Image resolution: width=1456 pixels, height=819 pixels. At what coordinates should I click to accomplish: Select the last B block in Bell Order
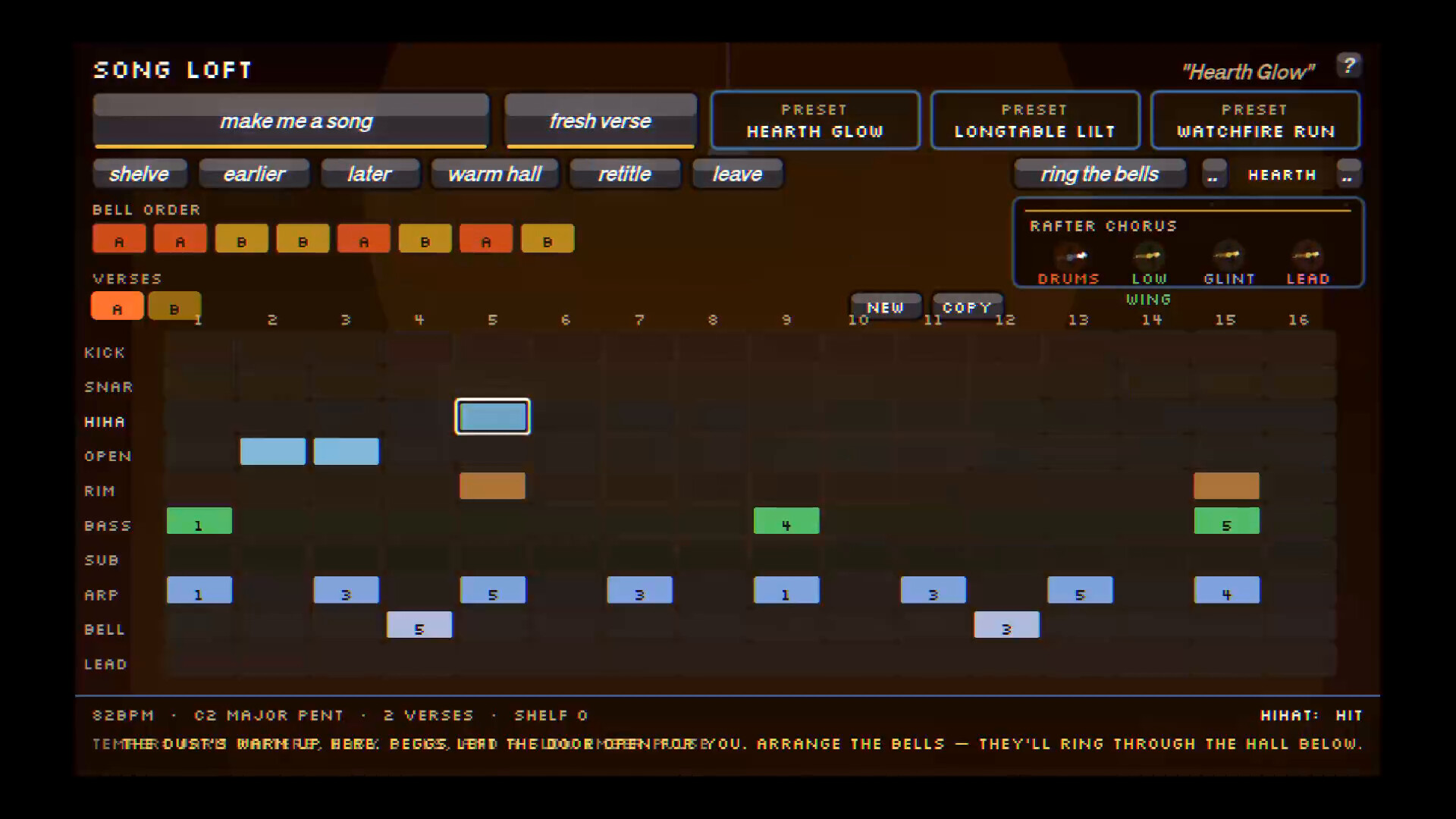(x=548, y=239)
